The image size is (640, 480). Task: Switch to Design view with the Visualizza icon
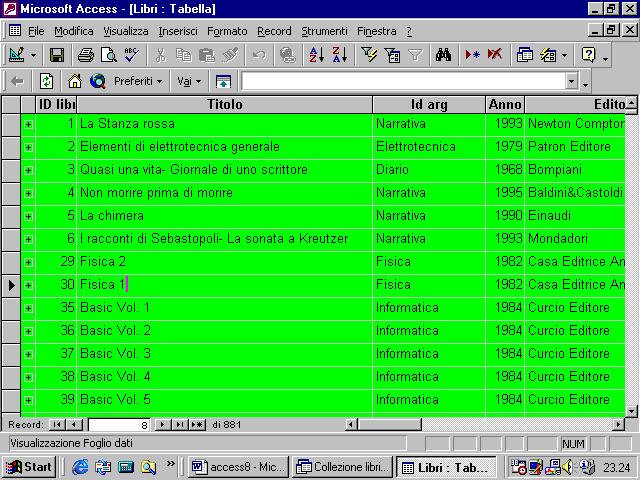coord(16,55)
